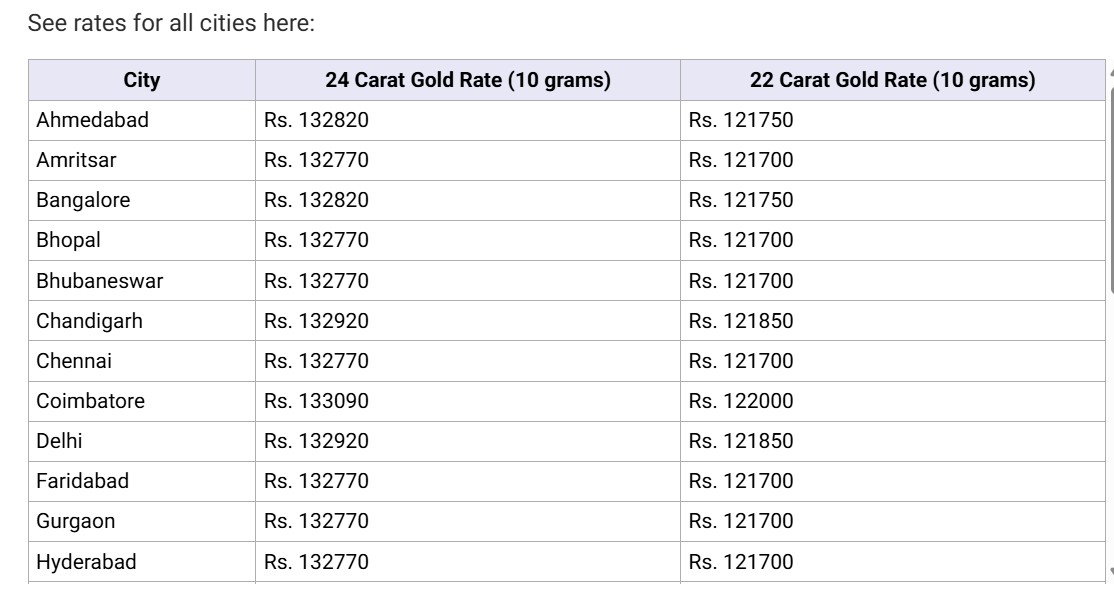Select Delhi in the city column
The width and height of the screenshot is (1114, 604).
(x=59, y=441)
